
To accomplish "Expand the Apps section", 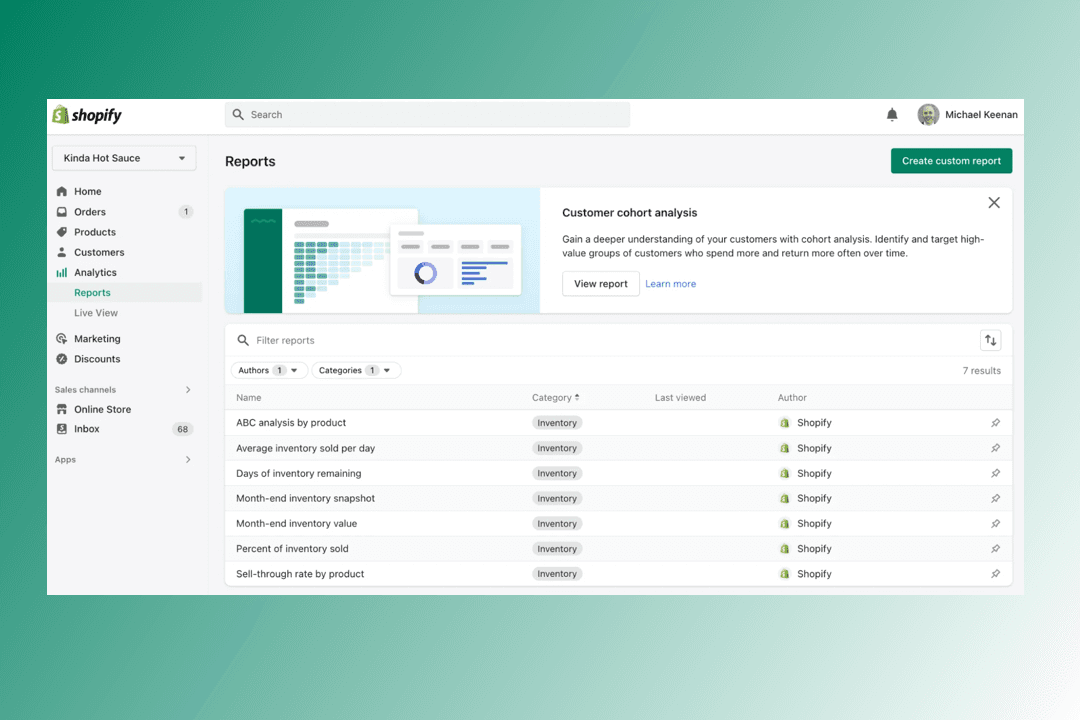I will (x=188, y=460).
